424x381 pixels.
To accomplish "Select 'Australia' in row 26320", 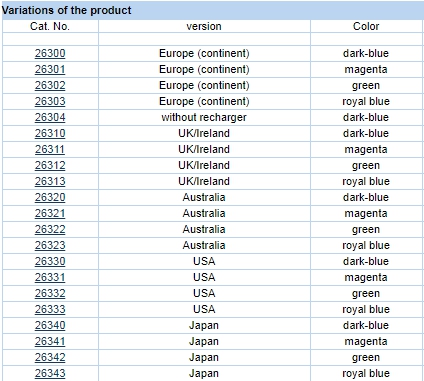I will coord(204,197).
